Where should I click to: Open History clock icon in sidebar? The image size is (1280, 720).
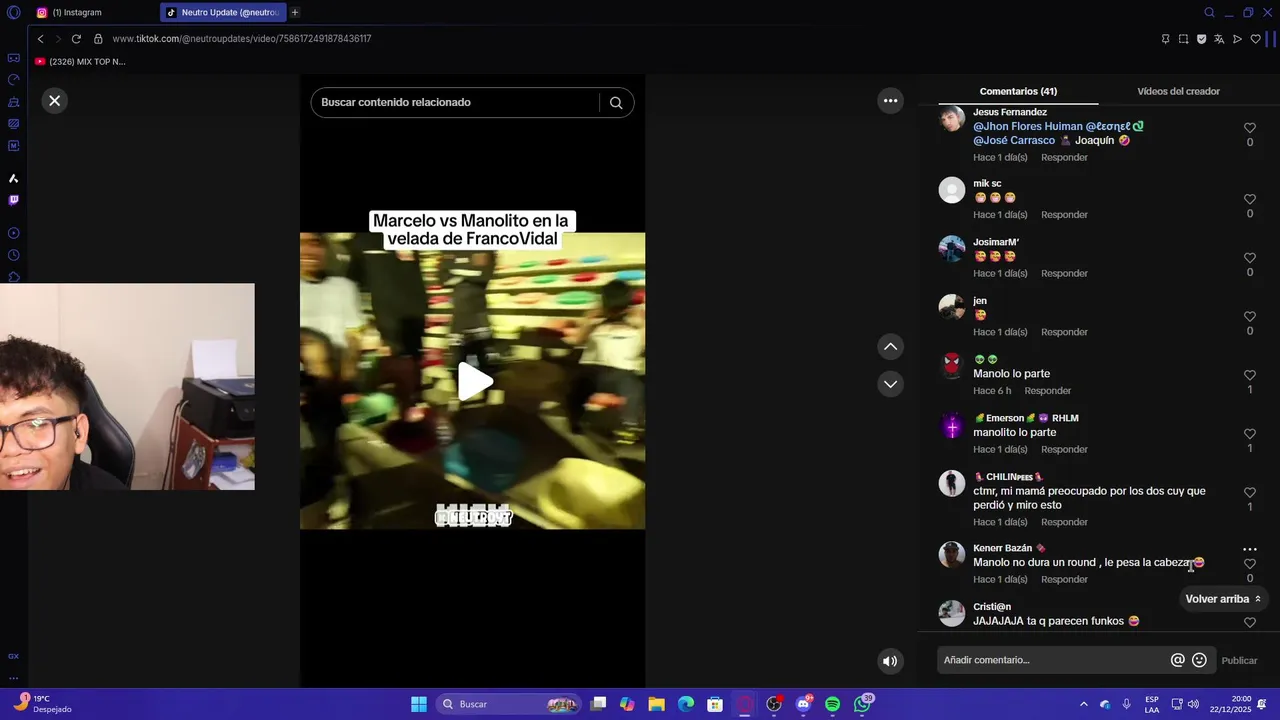pyautogui.click(x=13, y=255)
